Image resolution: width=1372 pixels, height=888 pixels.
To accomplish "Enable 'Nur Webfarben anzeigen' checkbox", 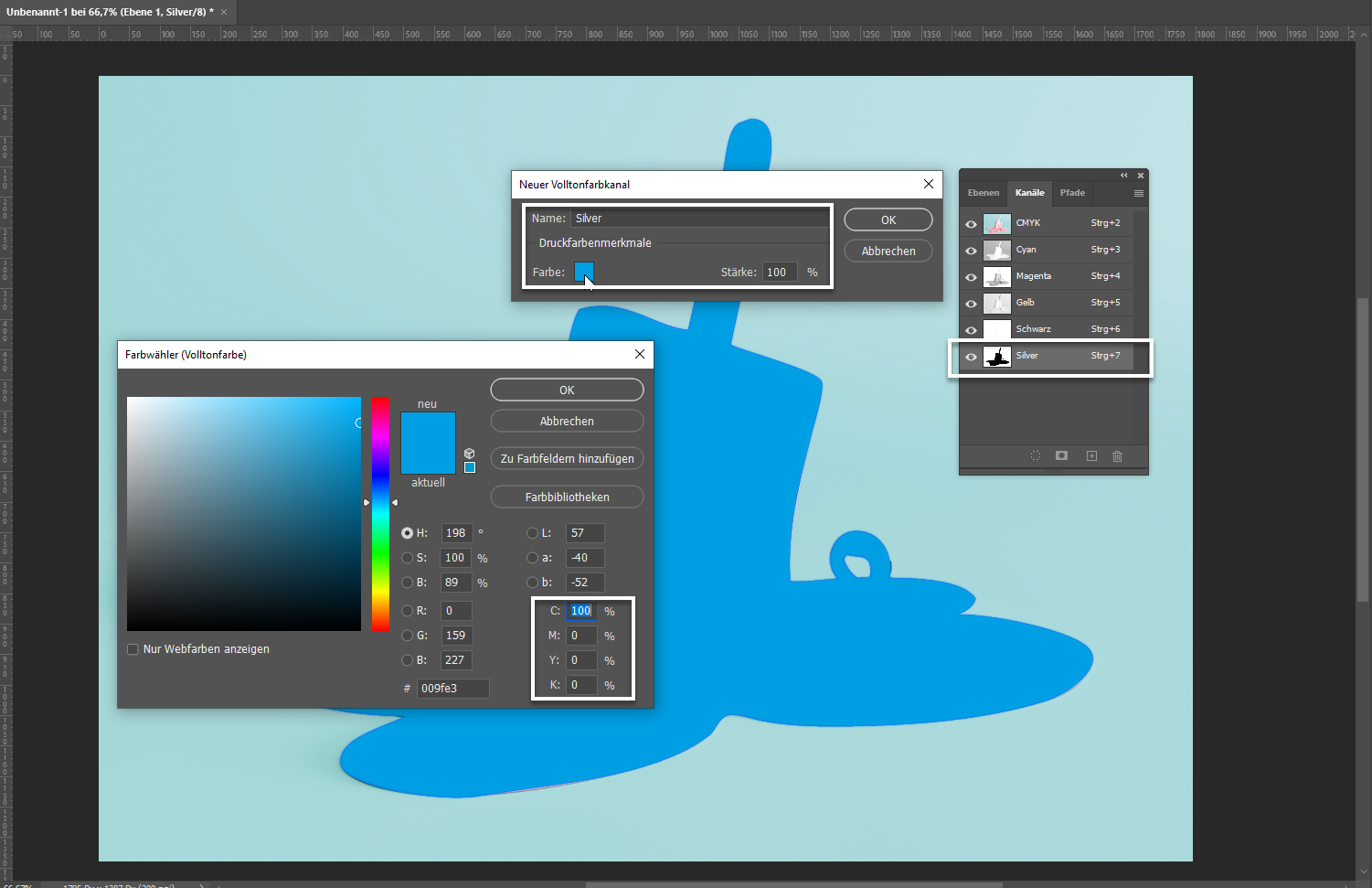I will tap(133, 649).
